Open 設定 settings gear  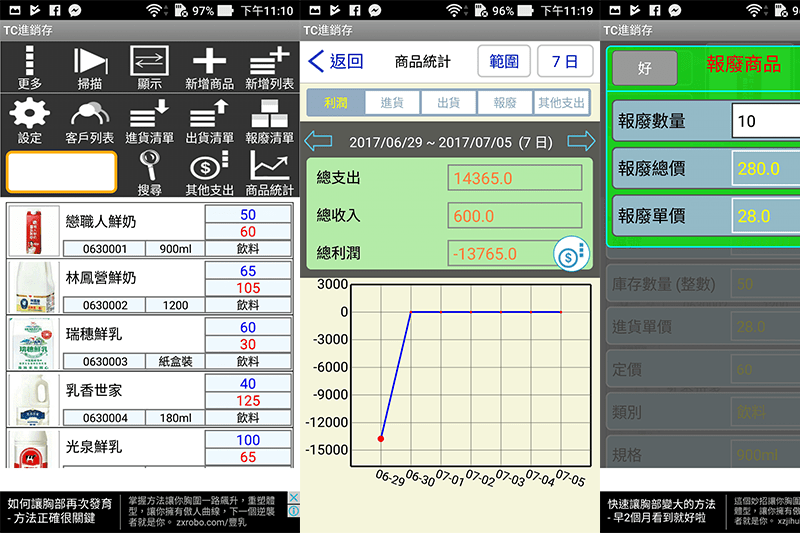coord(30,121)
